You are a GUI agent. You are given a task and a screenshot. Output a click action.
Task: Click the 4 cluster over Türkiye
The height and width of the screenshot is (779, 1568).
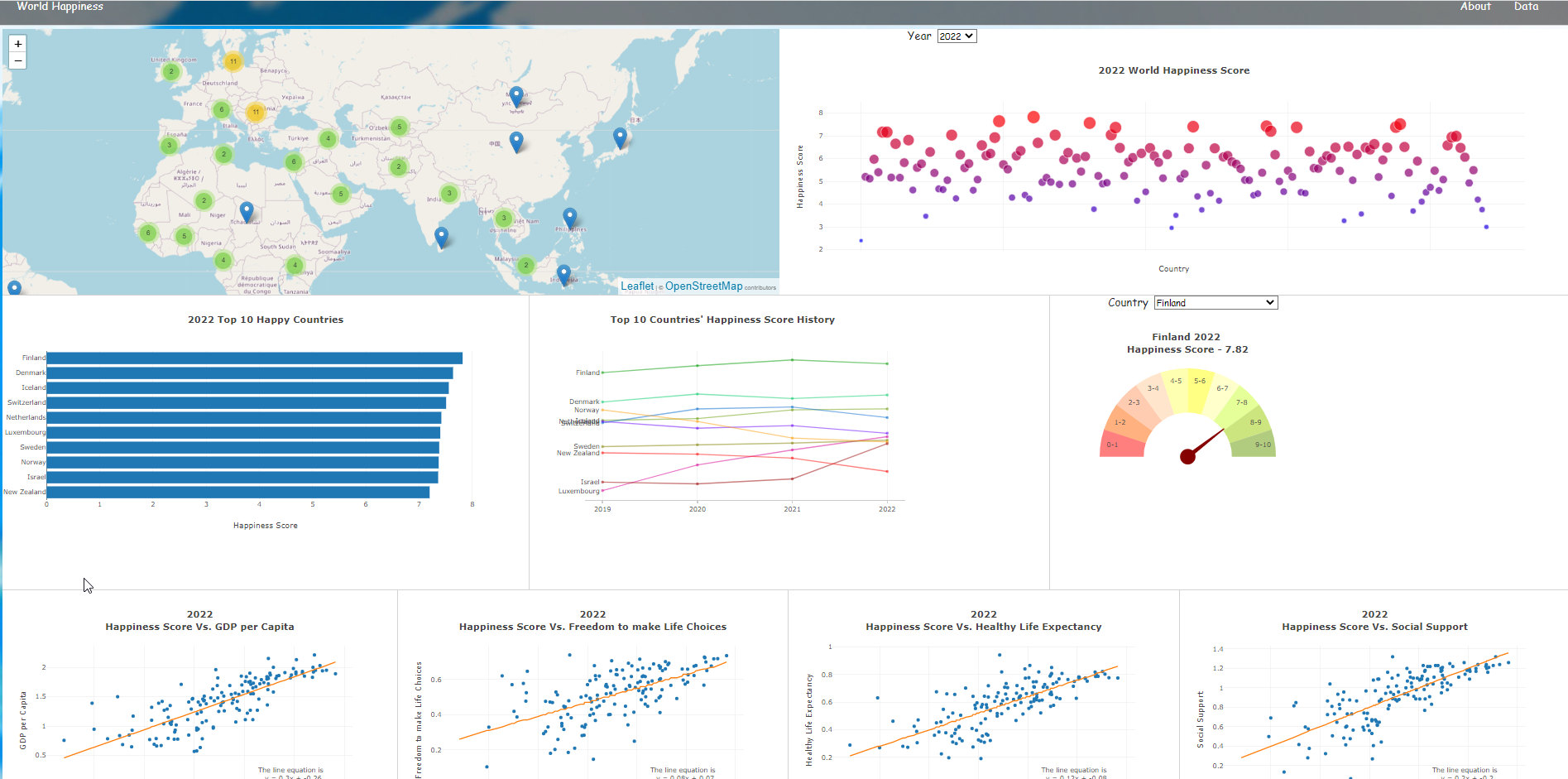coord(328,138)
